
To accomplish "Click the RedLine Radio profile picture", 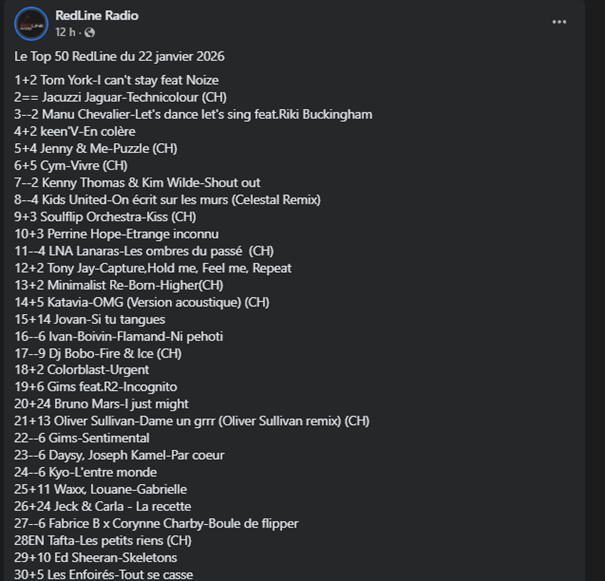I will (x=31, y=23).
